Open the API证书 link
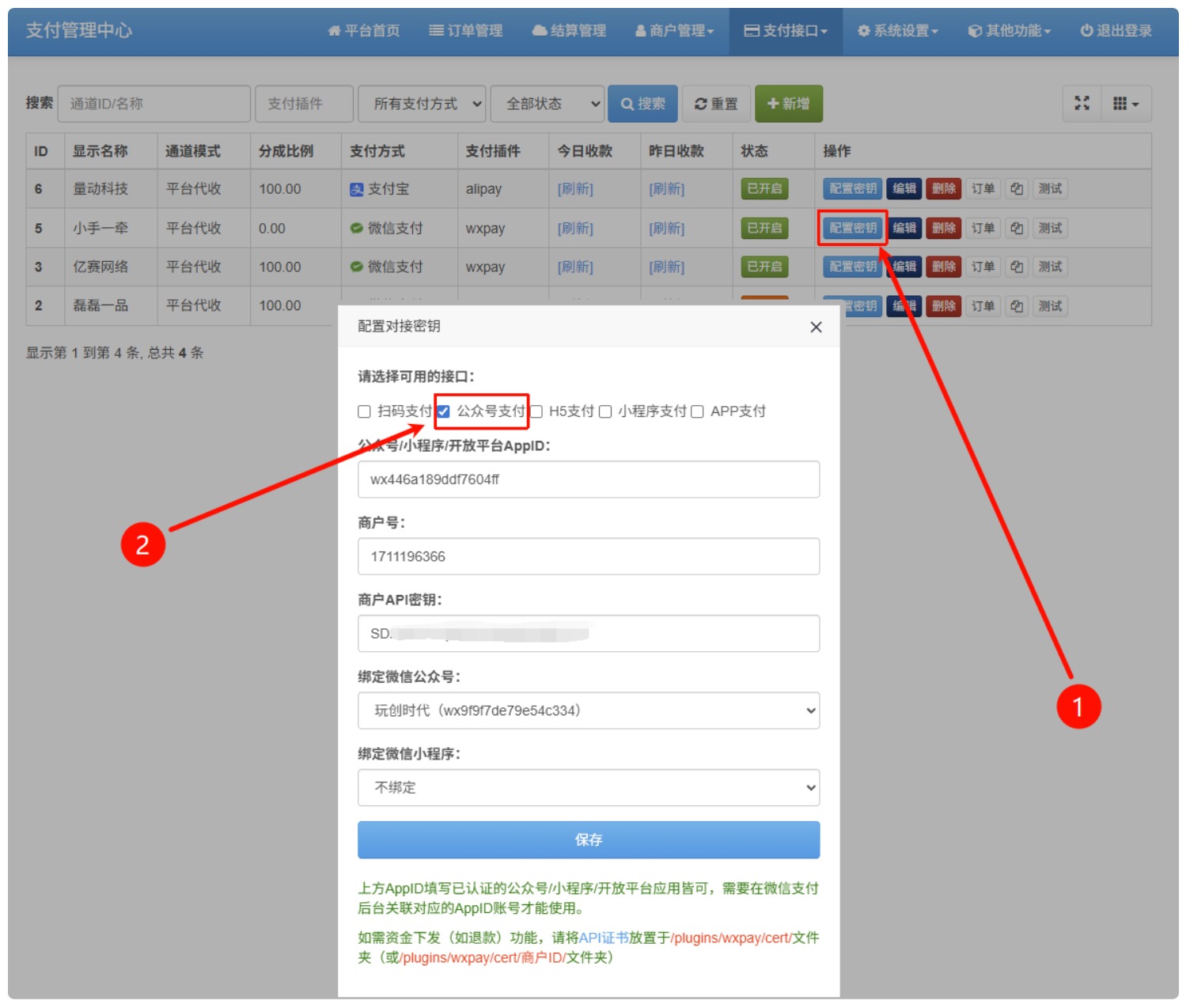1190x1008 pixels. point(603,938)
